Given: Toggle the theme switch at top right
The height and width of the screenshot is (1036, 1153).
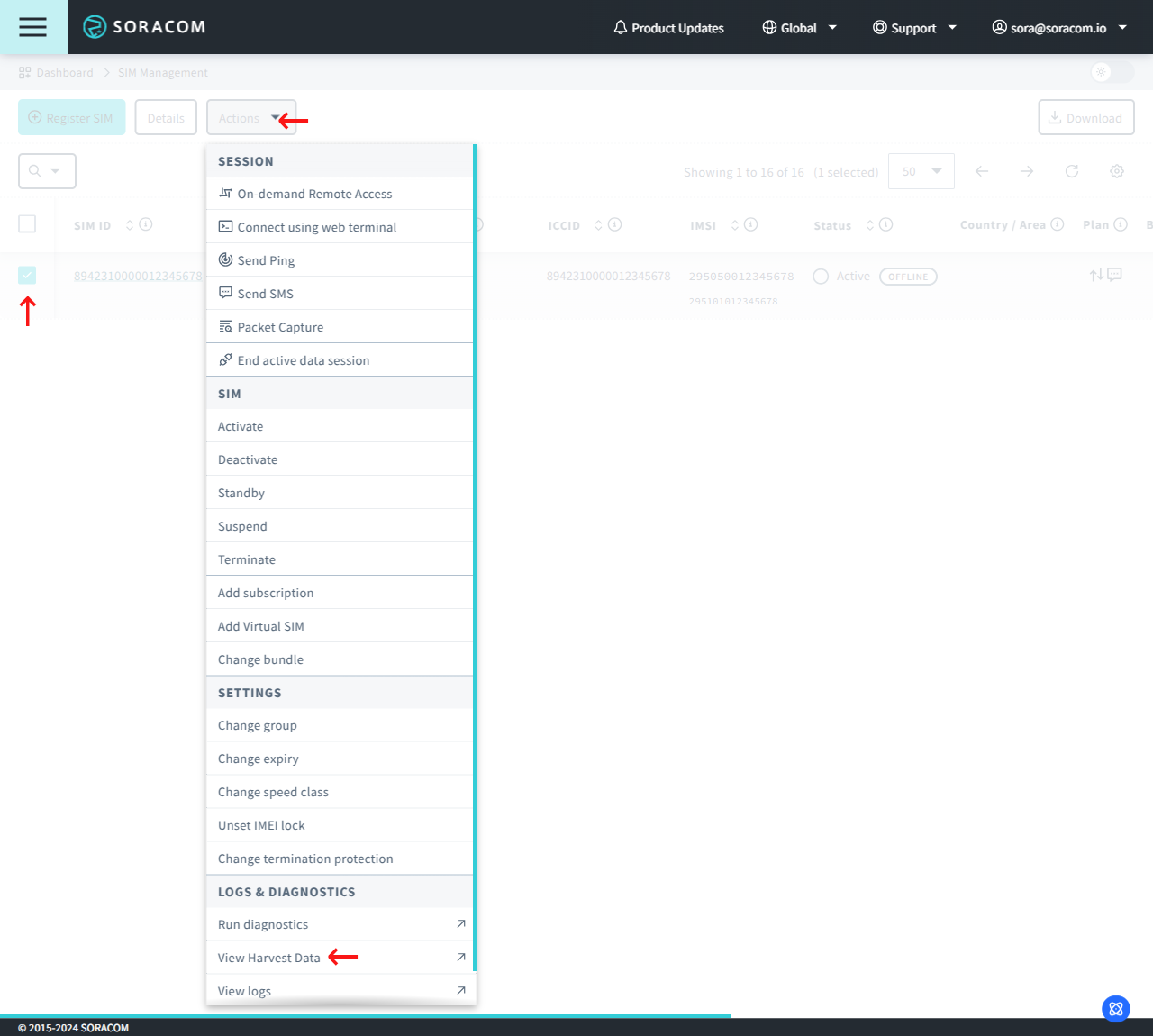Looking at the screenshot, I should coord(1111,72).
